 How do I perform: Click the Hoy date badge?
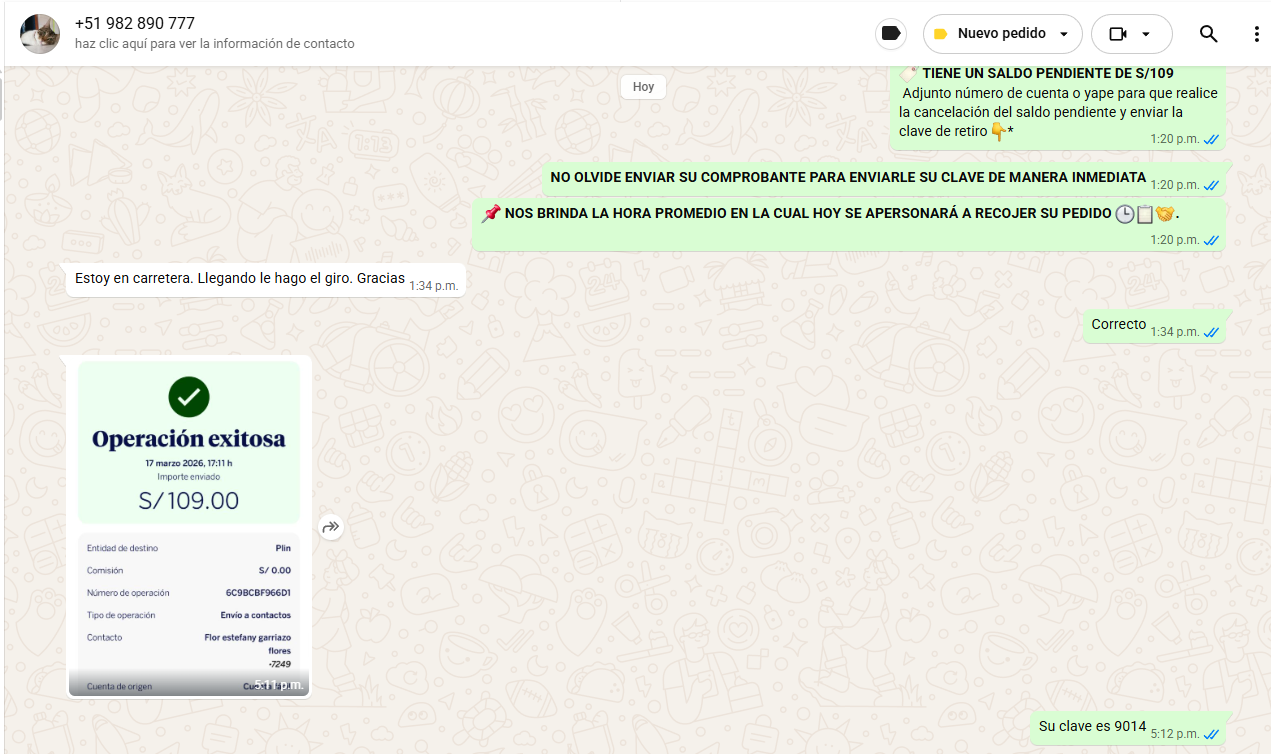(x=643, y=87)
